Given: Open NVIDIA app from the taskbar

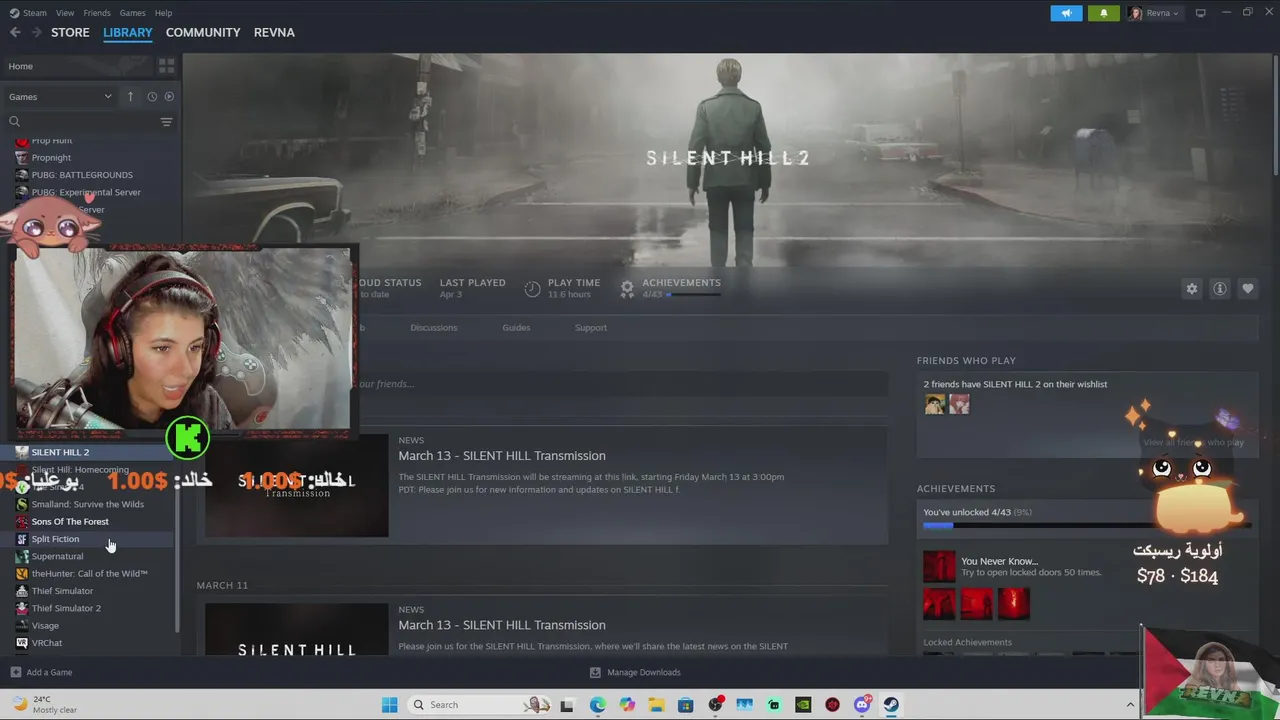Looking at the screenshot, I should tap(803, 705).
